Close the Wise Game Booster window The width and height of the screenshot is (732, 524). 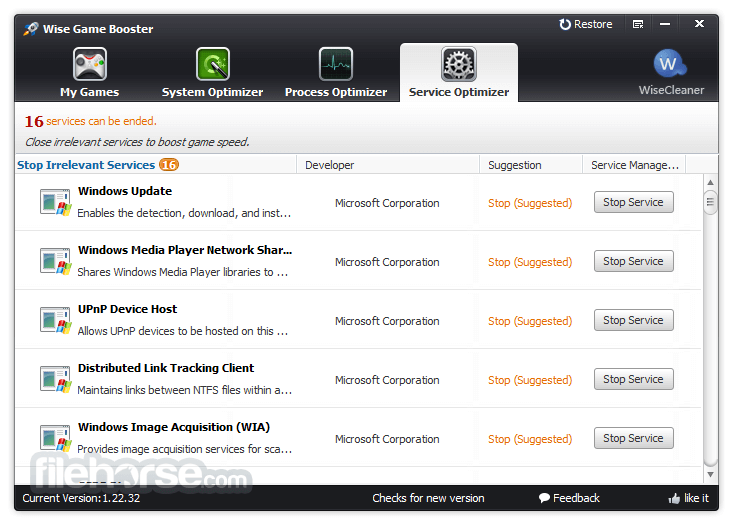[x=699, y=23]
